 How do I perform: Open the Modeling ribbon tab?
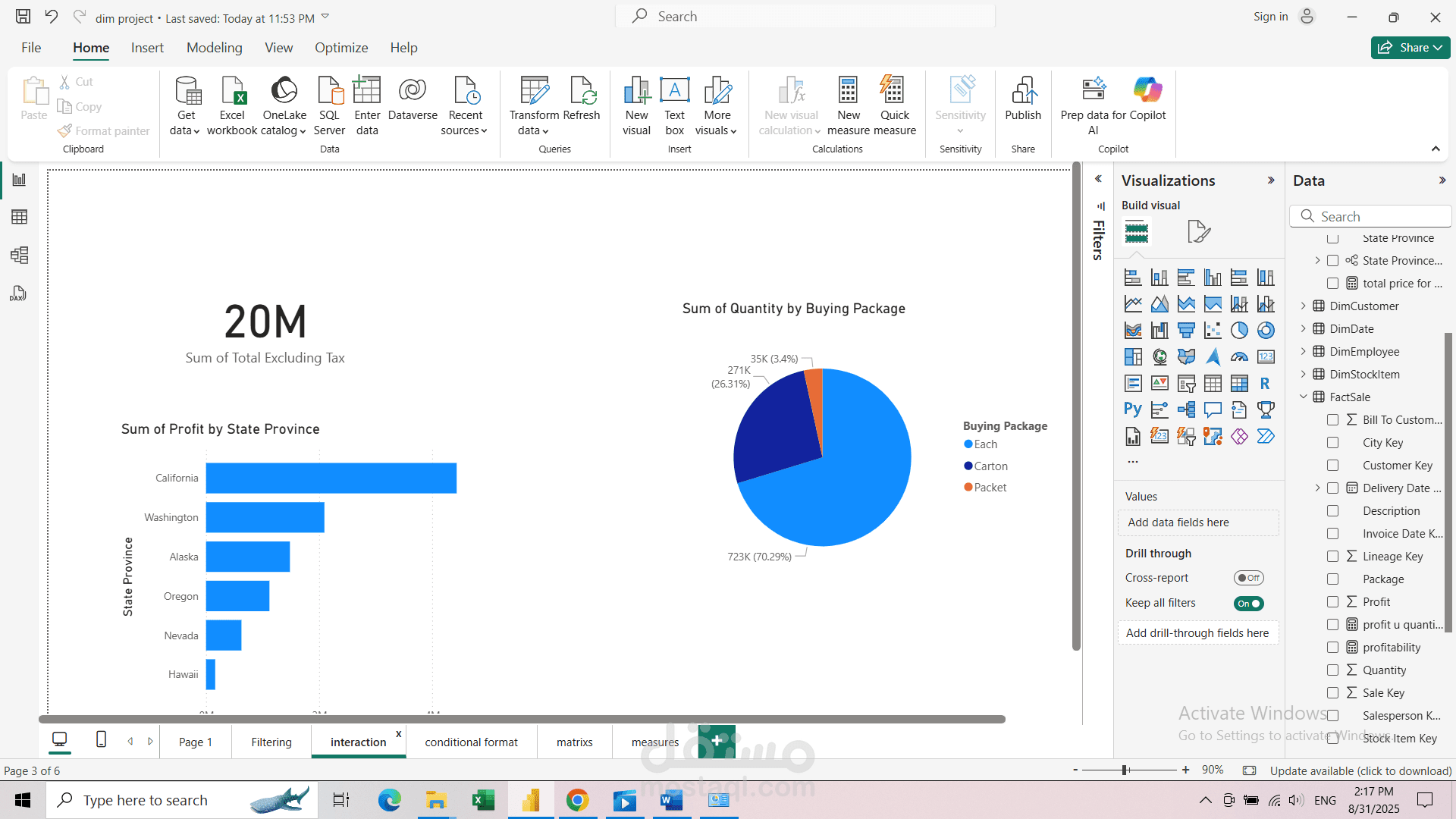pyautogui.click(x=215, y=48)
